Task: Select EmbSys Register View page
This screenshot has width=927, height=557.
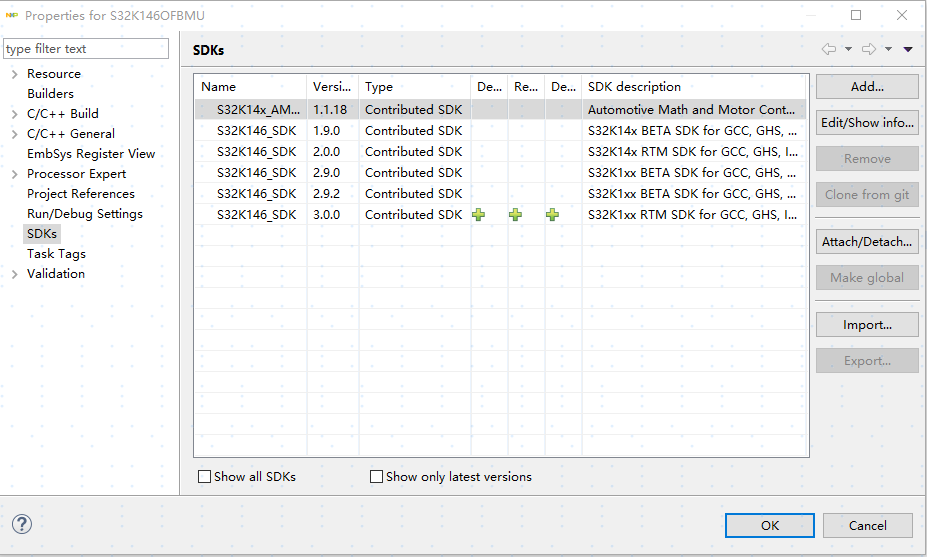Action: pos(91,154)
